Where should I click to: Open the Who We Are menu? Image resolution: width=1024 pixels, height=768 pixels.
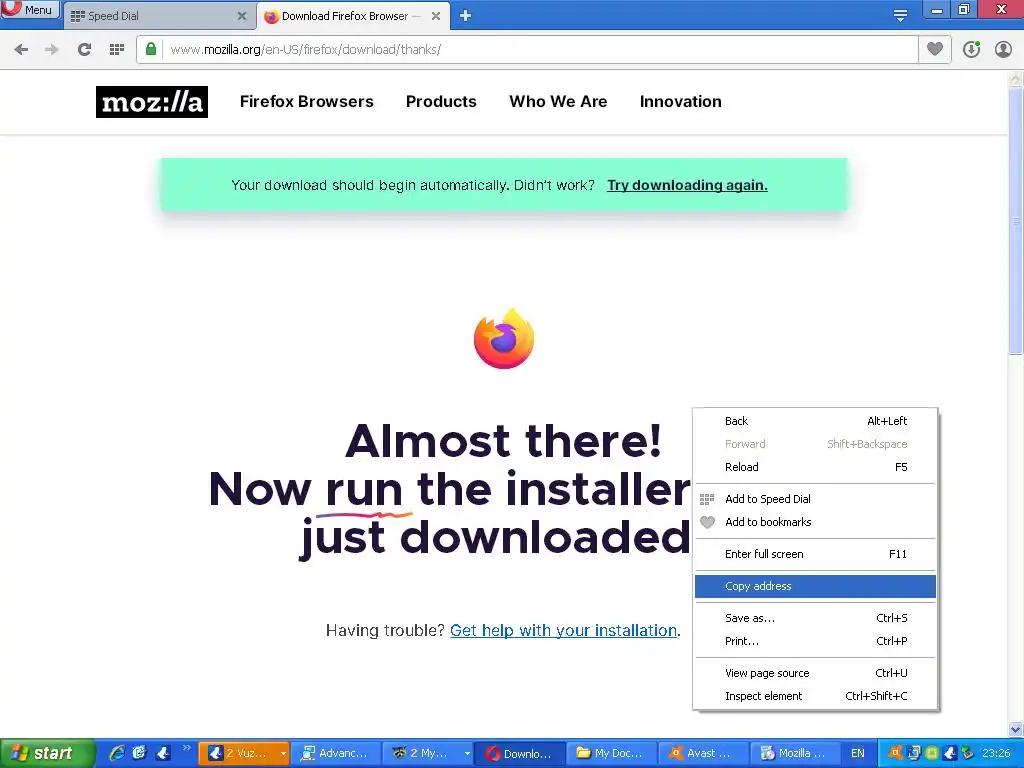click(558, 102)
